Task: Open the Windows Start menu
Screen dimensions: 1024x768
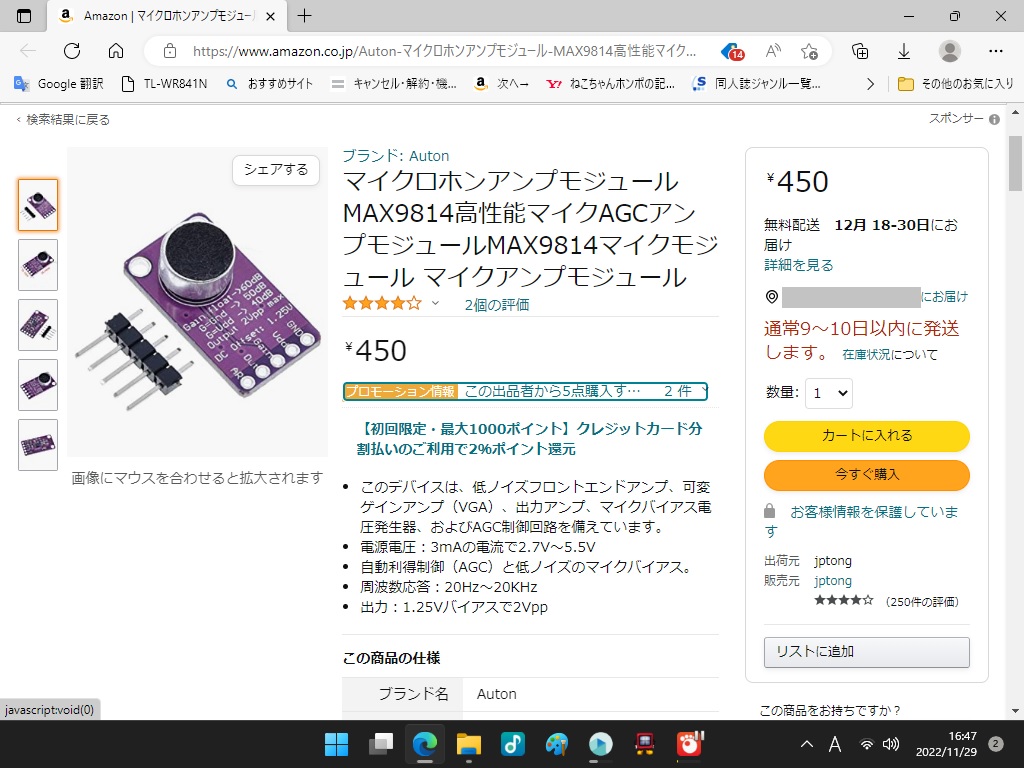Action: (x=337, y=744)
